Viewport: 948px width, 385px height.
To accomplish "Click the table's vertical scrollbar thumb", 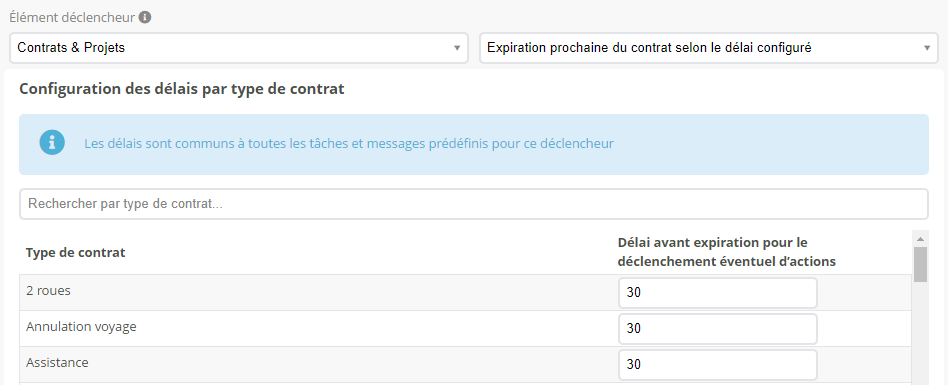I will (x=920, y=264).
